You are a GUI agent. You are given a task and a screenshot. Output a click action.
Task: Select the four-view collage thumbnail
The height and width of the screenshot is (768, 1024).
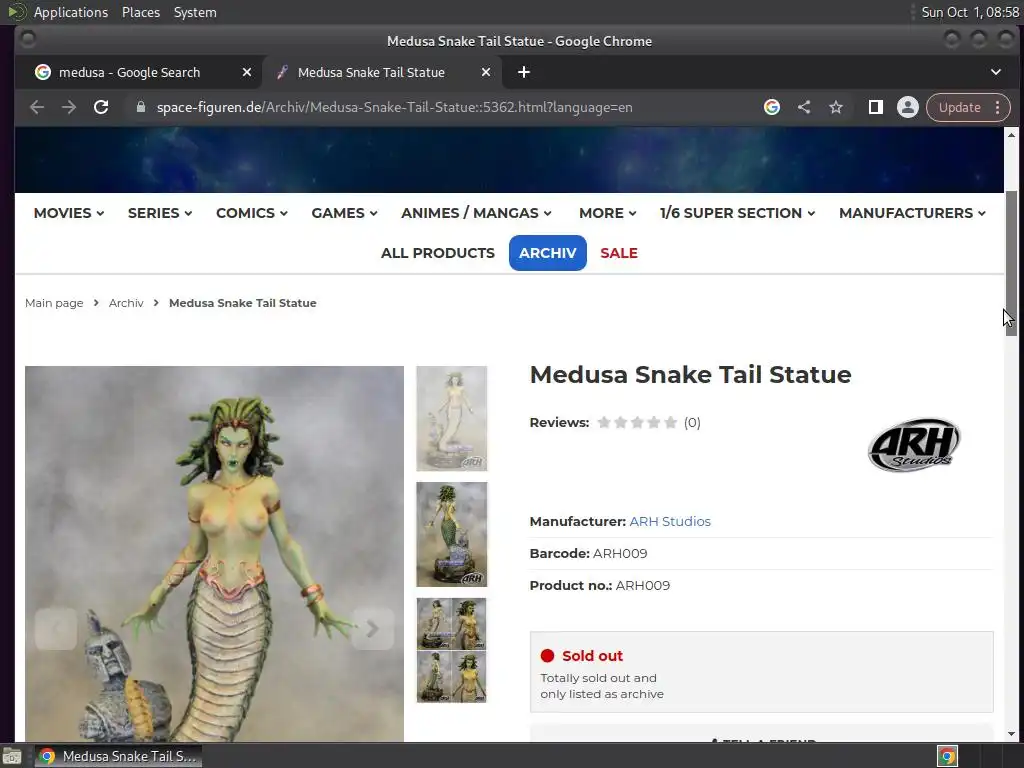click(452, 650)
